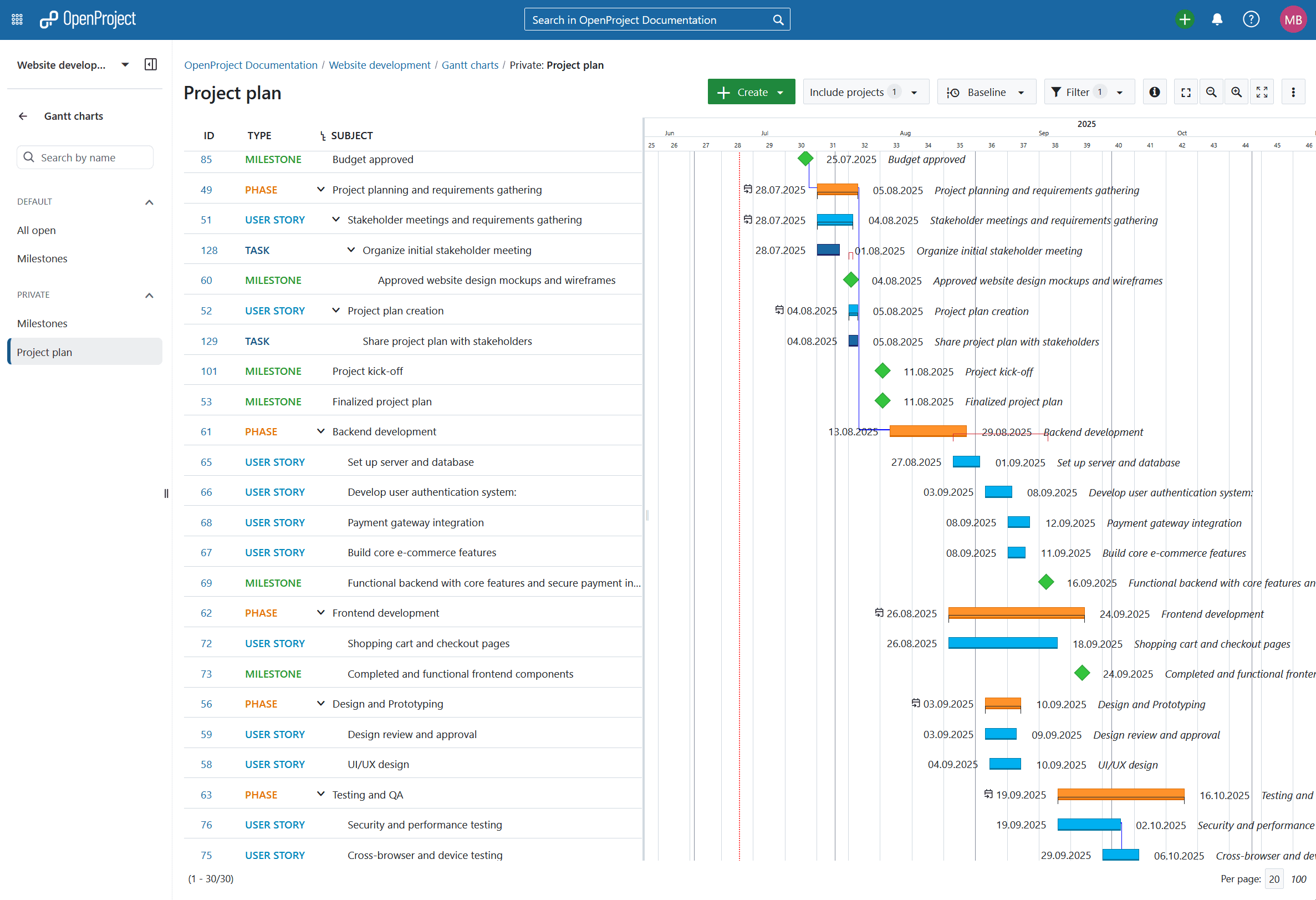Click the green quick-add plus icon
Image resolution: width=1316 pixels, height=900 pixels.
pos(1184,20)
